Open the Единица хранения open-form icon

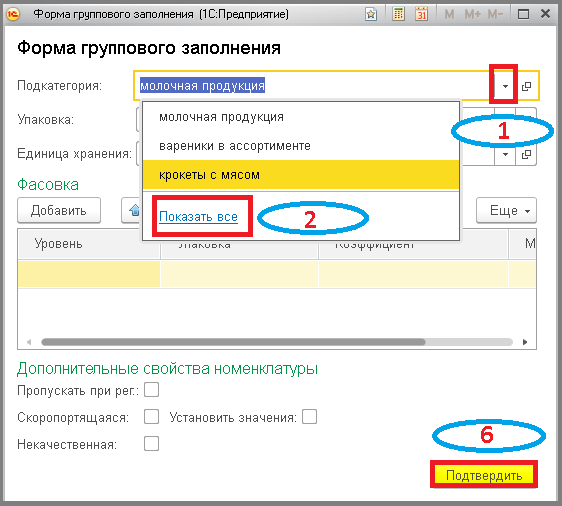click(x=526, y=154)
